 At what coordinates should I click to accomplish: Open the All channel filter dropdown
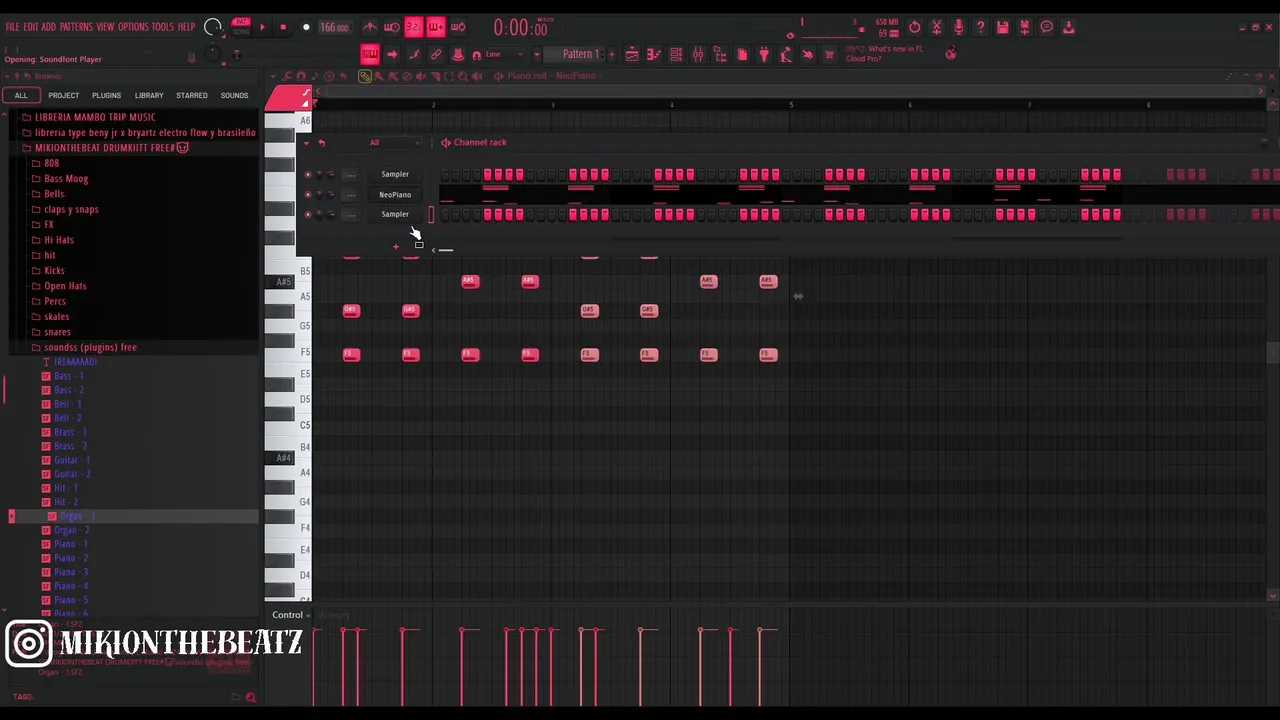(x=394, y=142)
